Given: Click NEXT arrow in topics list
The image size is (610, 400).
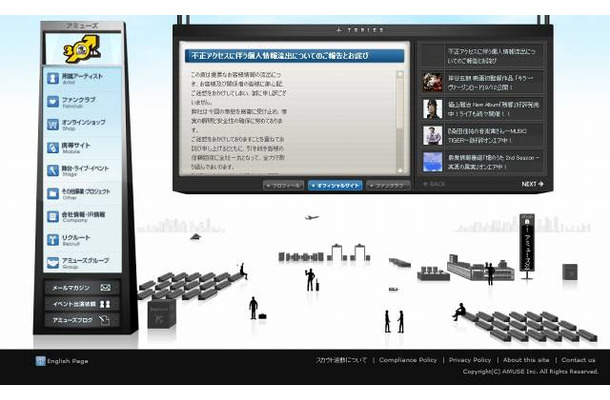Looking at the screenshot, I should pyautogui.click(x=532, y=184).
